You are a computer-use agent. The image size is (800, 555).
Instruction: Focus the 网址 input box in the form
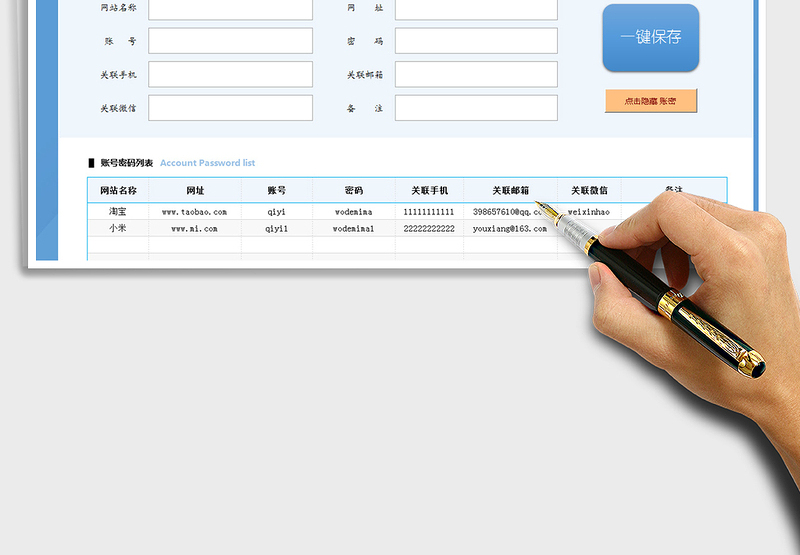[476, 8]
